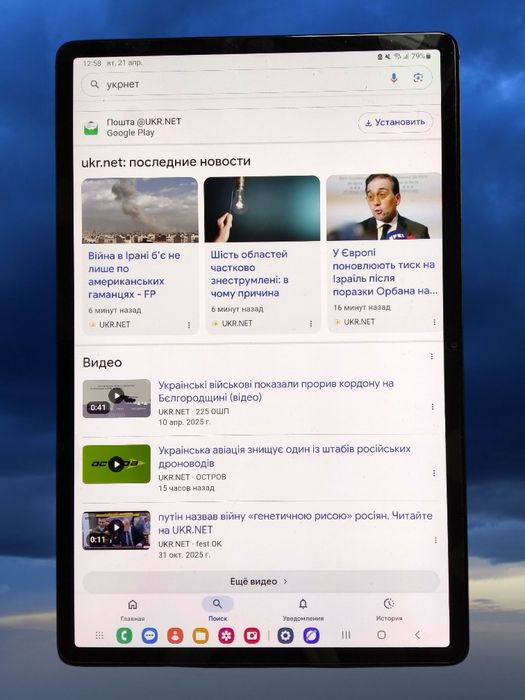Tap UKR.NET source label under У Європі
The height and width of the screenshot is (700, 525).
point(359,321)
